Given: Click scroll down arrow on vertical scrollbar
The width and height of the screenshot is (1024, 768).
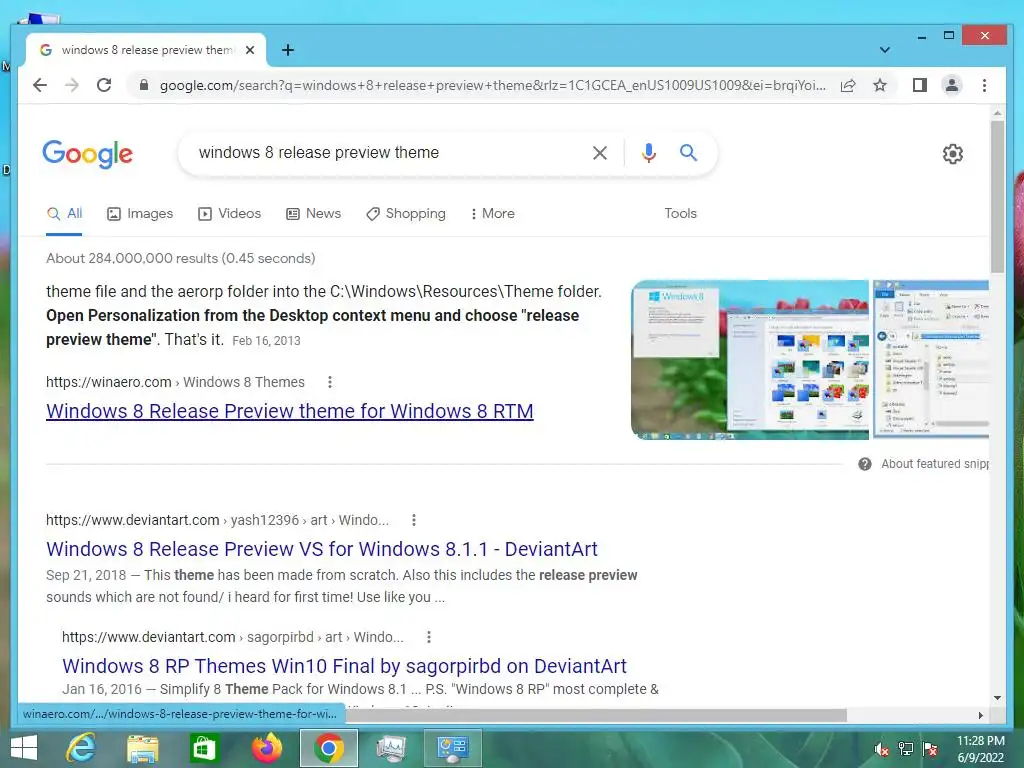Looking at the screenshot, I should point(997,697).
